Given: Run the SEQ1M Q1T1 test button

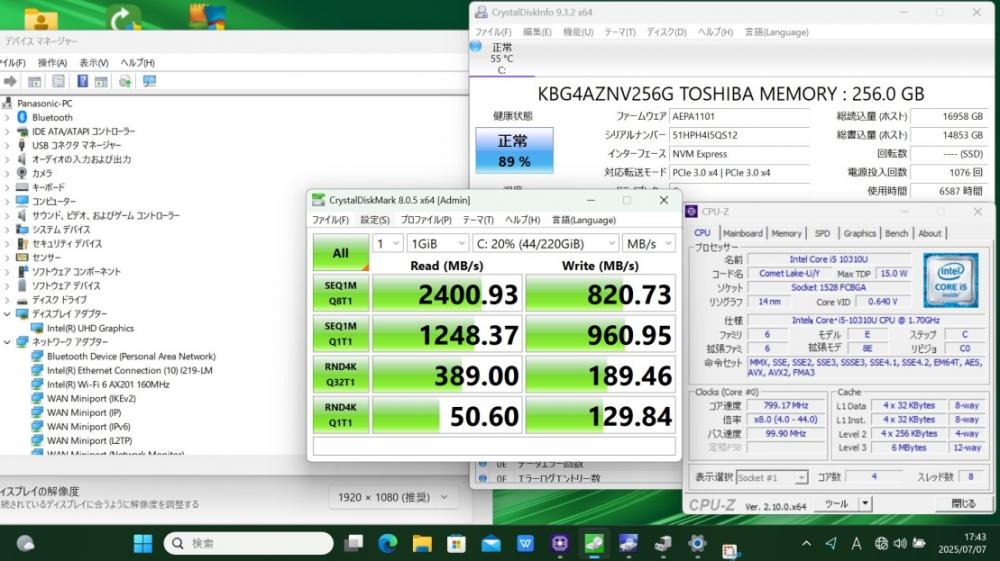Looking at the screenshot, I should 341,333.
